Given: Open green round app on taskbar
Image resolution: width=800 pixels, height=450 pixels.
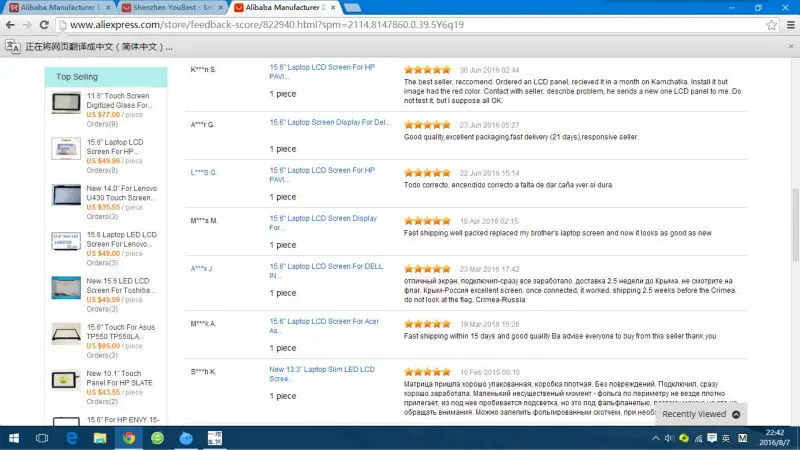Looking at the screenshot, I should pyautogui.click(x=157, y=438).
